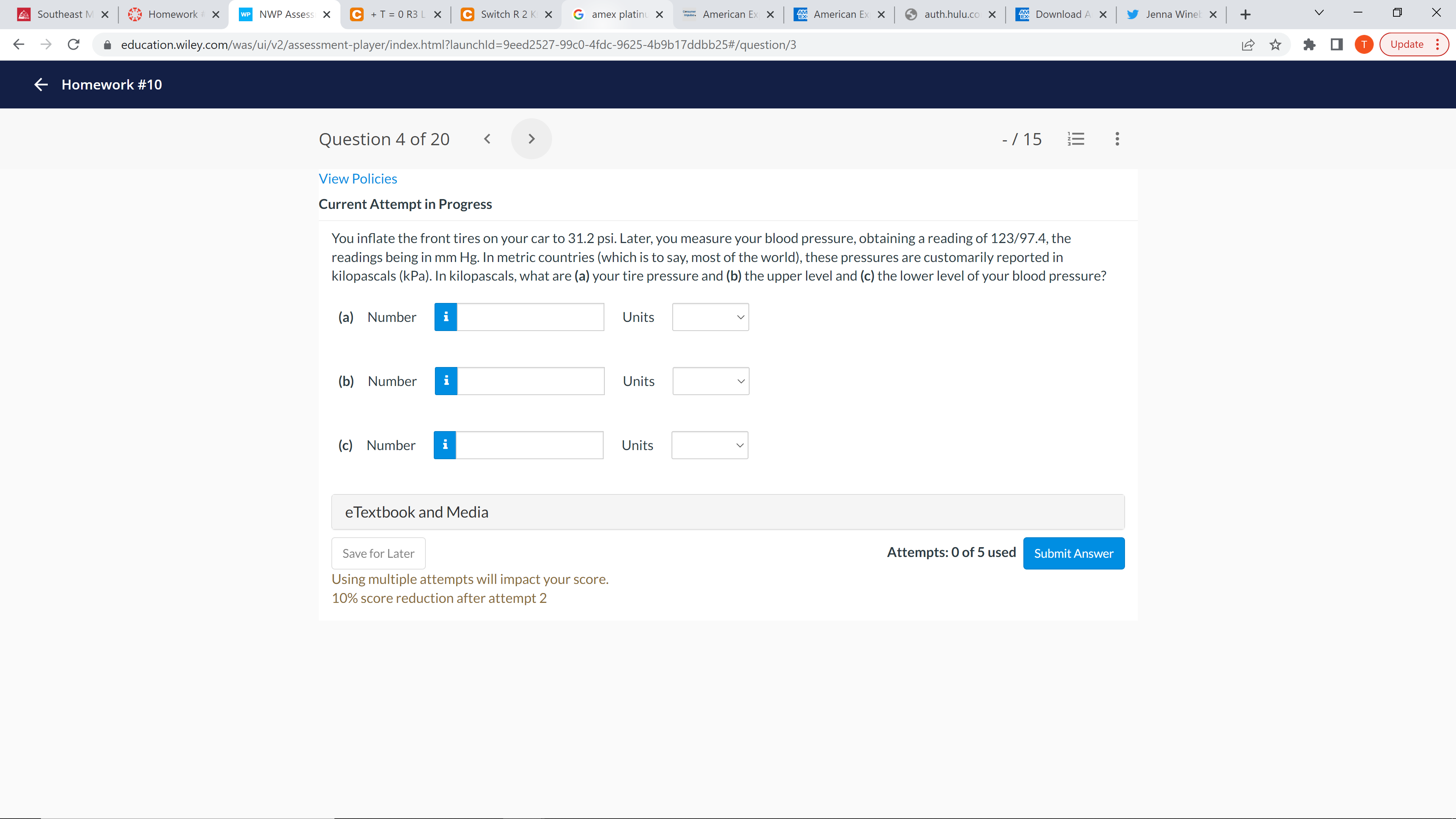1456x819 pixels.
Task: Click the part (a) Number input field
Action: pyautogui.click(x=530, y=317)
